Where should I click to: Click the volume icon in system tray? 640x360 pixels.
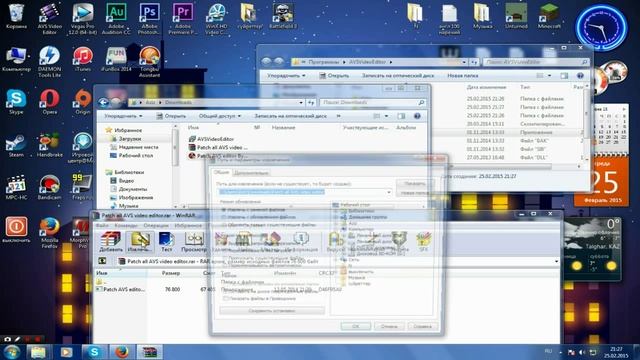pyautogui.click(x=582, y=352)
